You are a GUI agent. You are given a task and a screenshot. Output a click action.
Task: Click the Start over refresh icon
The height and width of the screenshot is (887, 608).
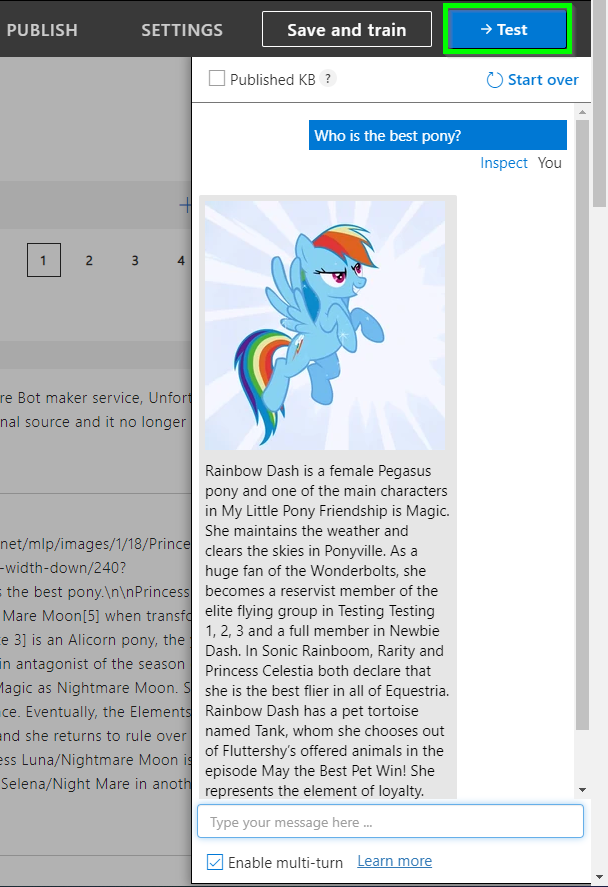[x=494, y=80]
